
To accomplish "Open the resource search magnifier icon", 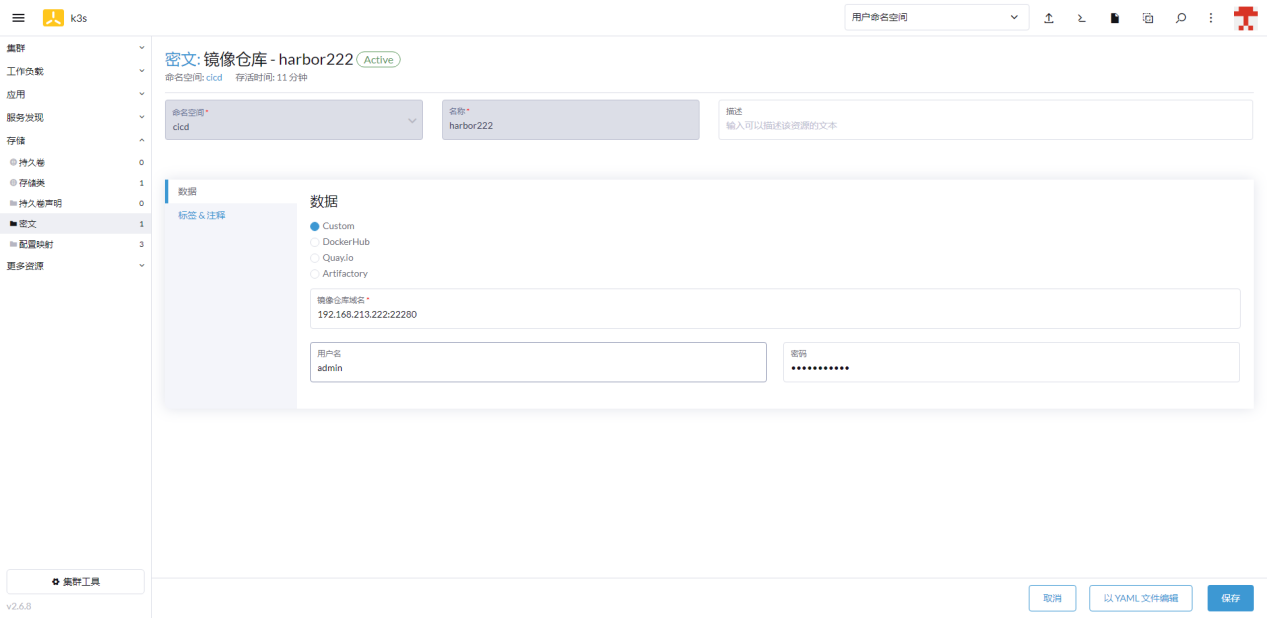I will tap(1181, 18).
